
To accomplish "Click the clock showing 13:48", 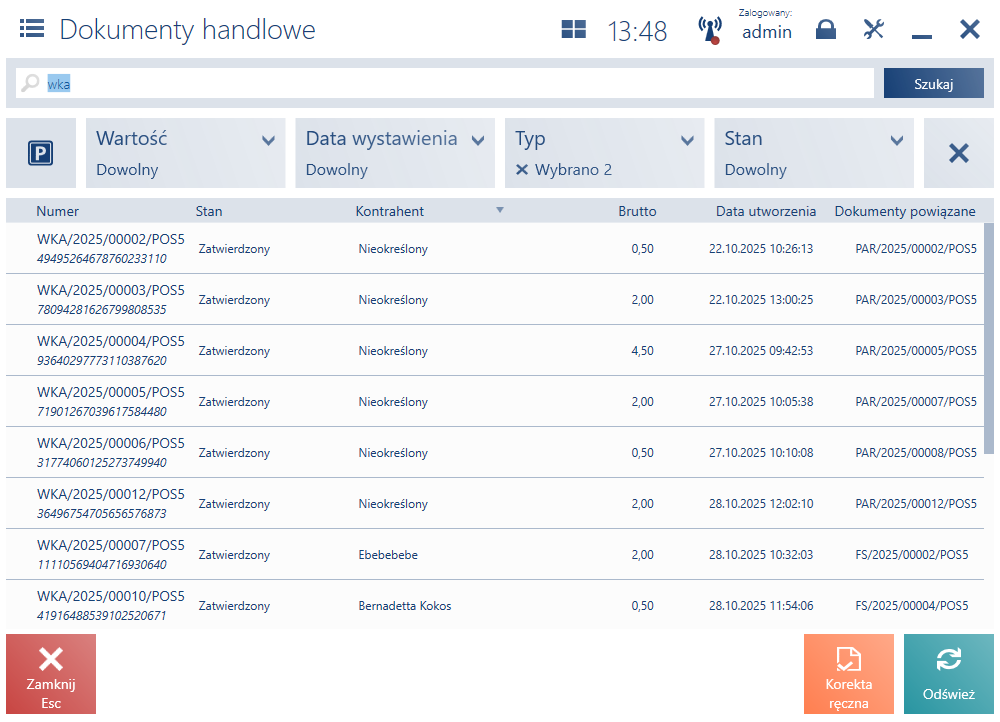I will point(637,31).
